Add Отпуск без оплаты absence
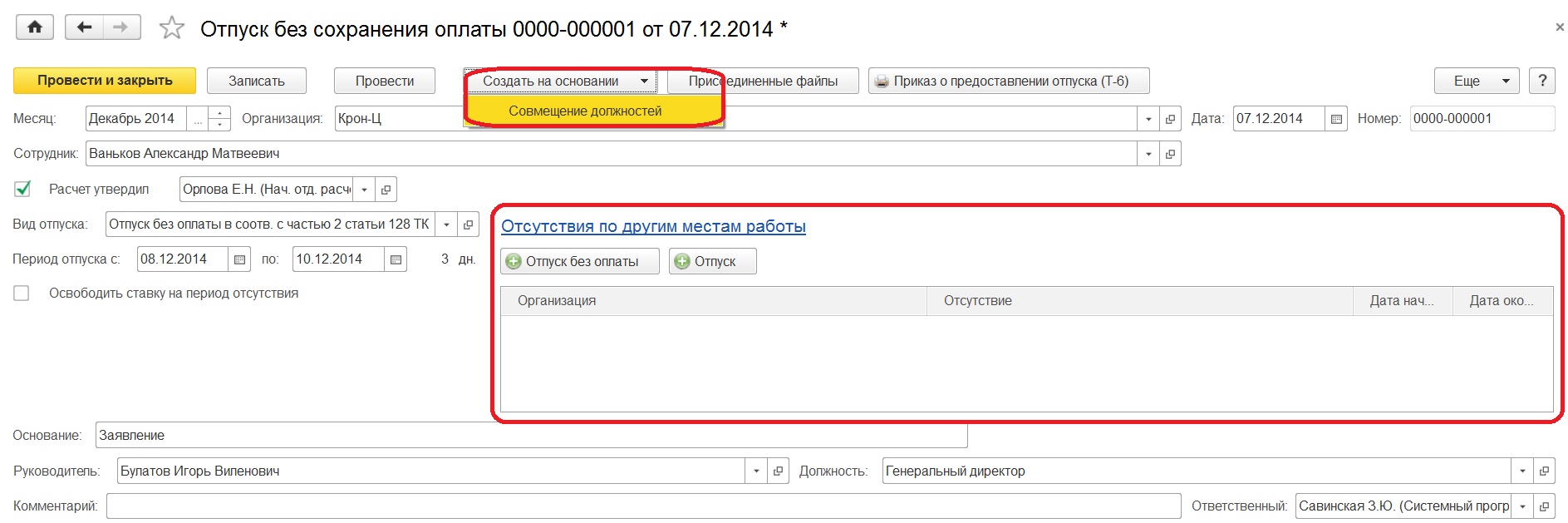Screen dimensions: 1568x523 coord(580,261)
